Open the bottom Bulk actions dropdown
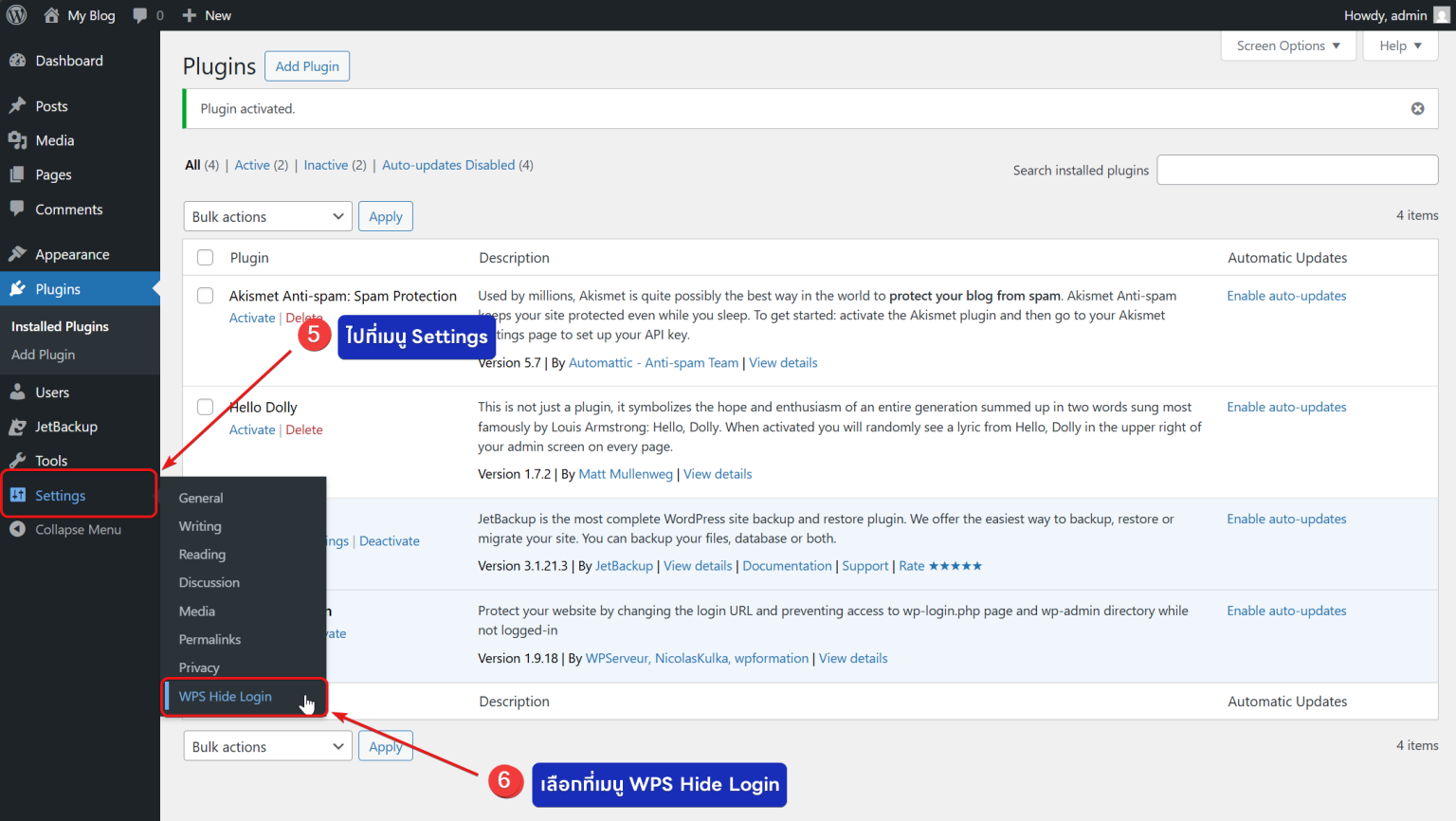This screenshot has width=1456, height=821. click(267, 746)
